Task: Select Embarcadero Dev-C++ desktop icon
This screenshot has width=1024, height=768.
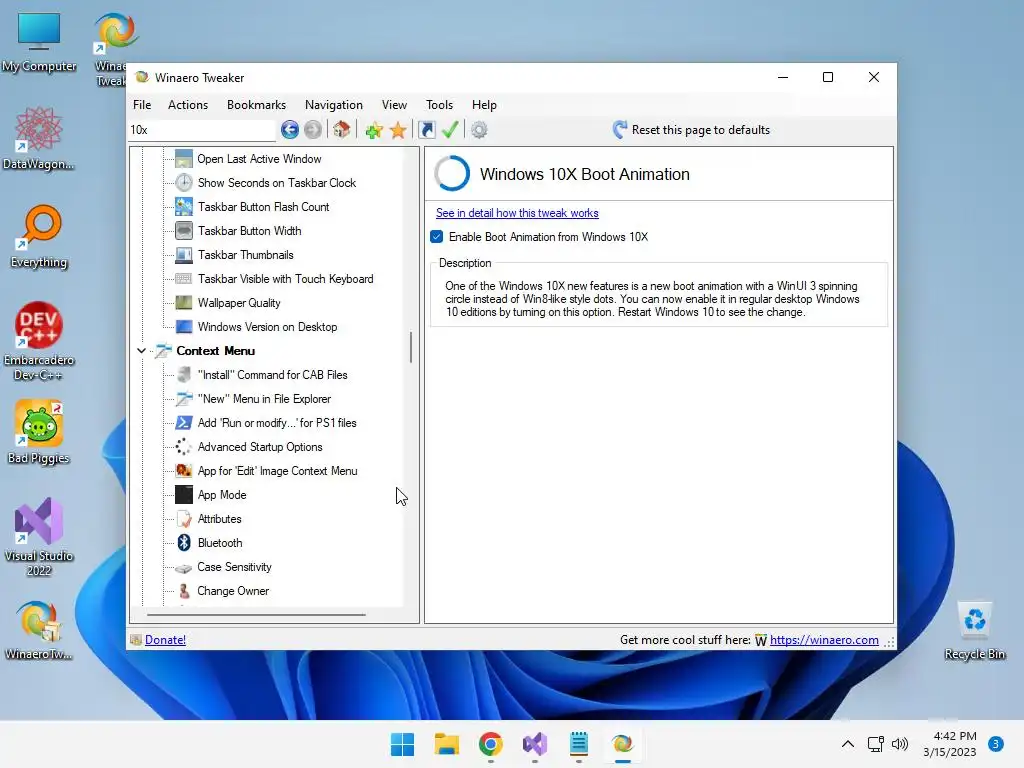Action: tap(39, 341)
